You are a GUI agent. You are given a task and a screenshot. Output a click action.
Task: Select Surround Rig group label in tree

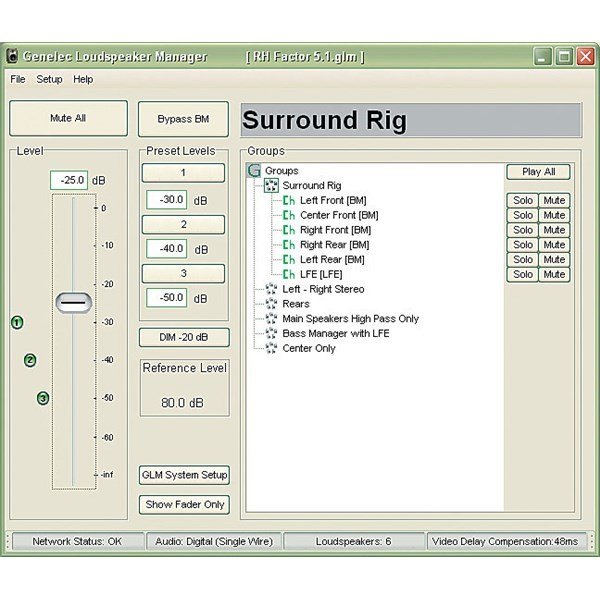[x=311, y=186]
